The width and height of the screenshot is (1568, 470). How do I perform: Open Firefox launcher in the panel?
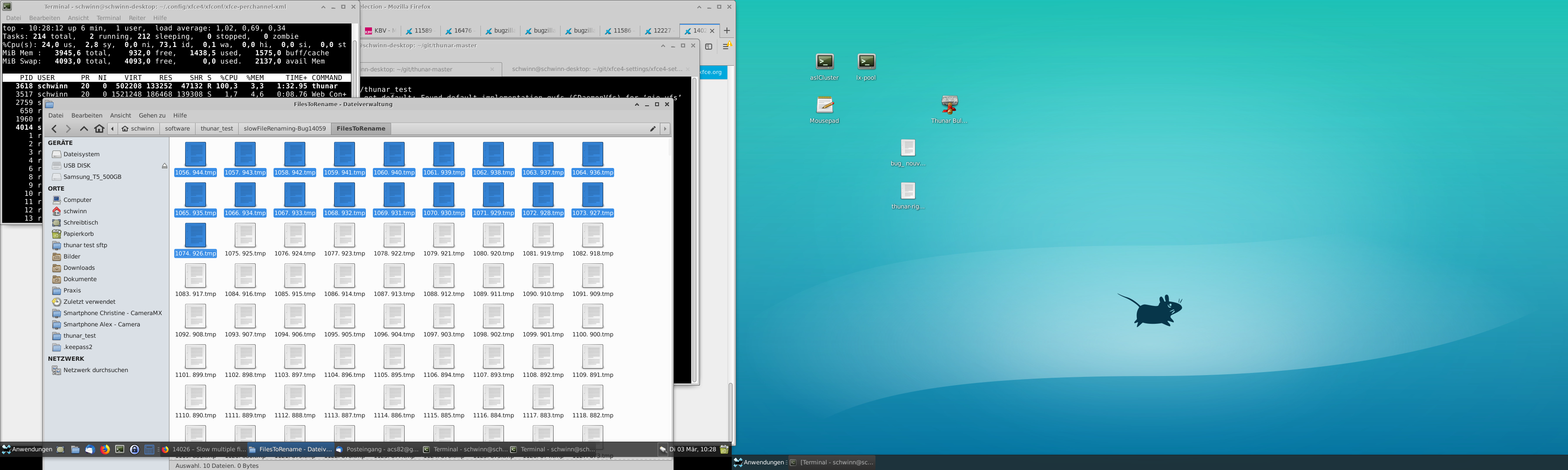pyautogui.click(x=105, y=449)
